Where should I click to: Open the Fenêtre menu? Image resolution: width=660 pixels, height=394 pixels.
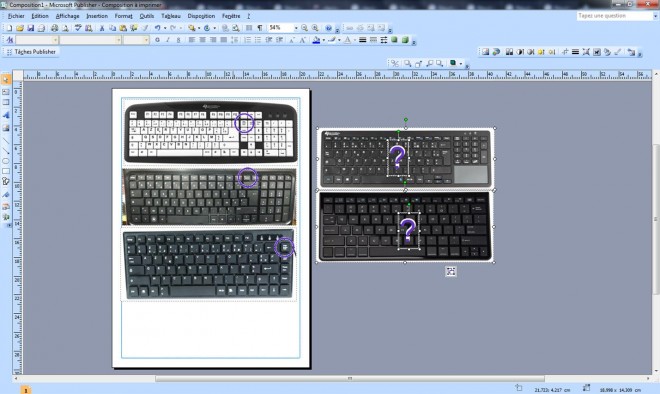pyautogui.click(x=231, y=16)
